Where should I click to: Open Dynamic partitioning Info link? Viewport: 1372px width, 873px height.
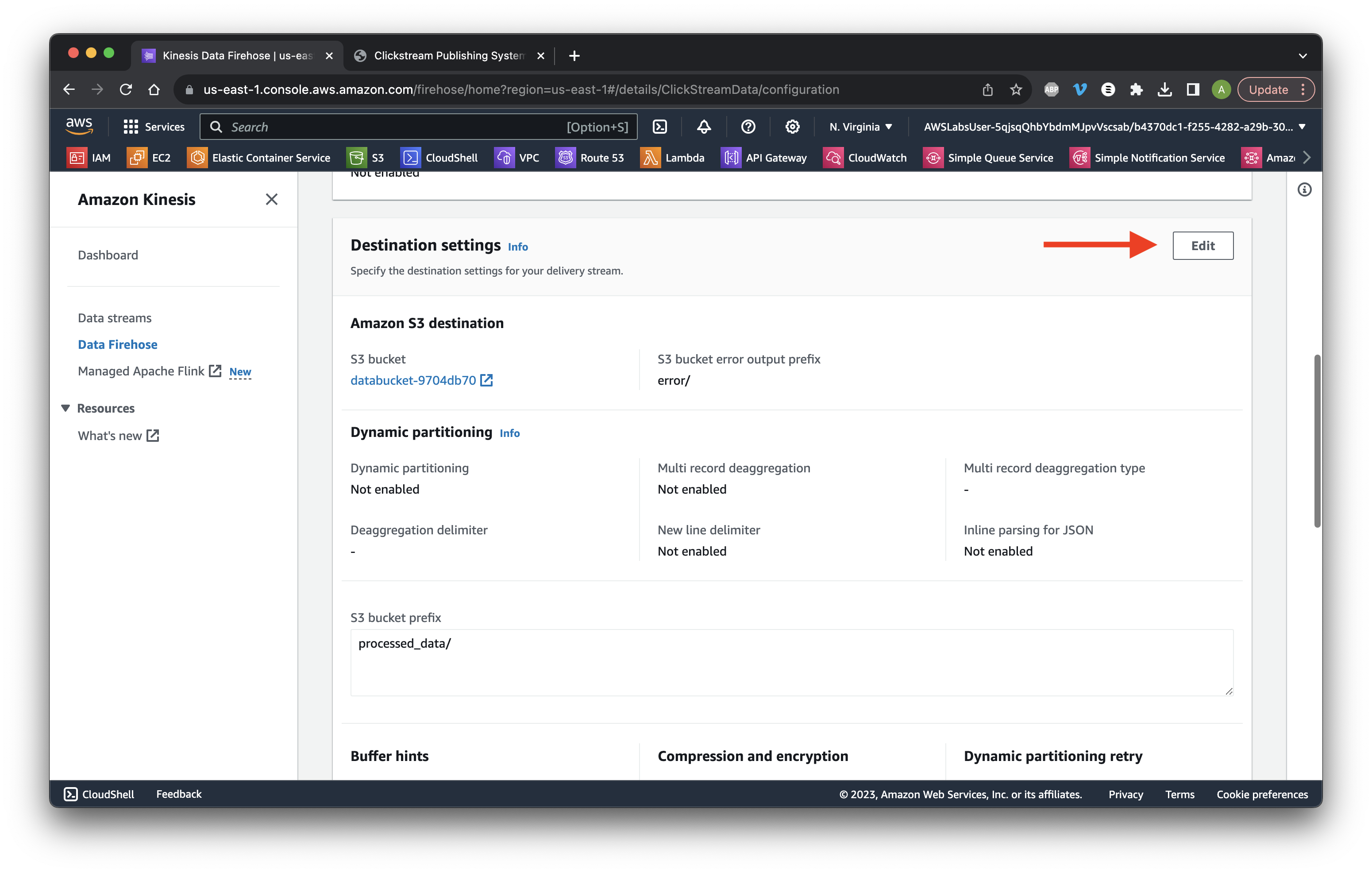(x=509, y=433)
